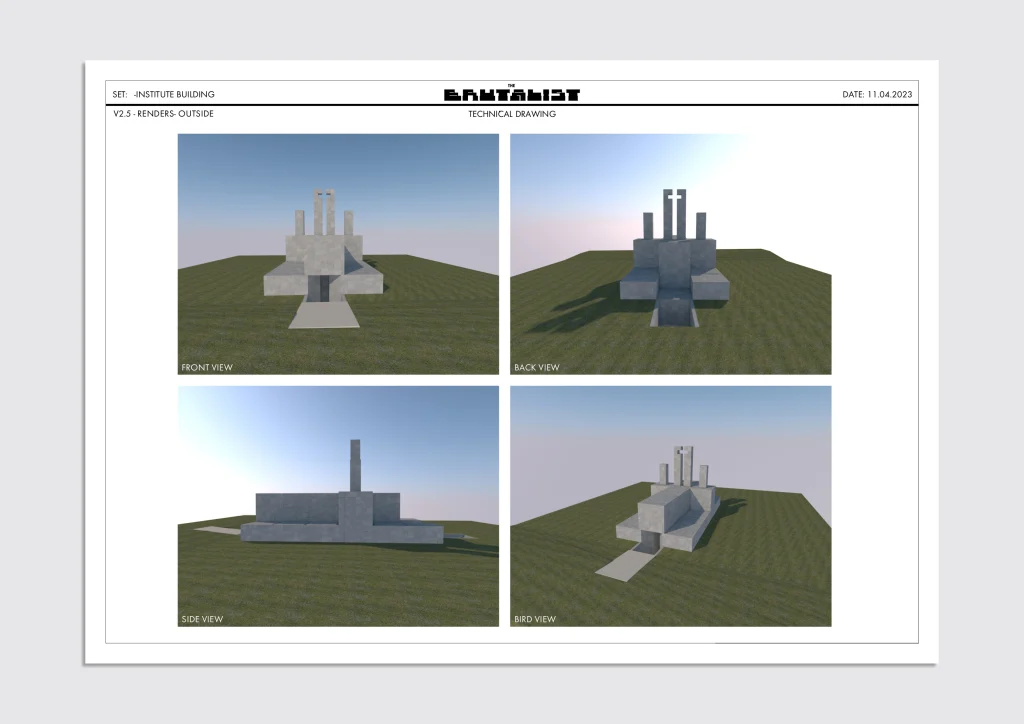This screenshot has width=1024, height=724.
Task: Click THE BRUTALIST logo icon
Action: (513, 92)
